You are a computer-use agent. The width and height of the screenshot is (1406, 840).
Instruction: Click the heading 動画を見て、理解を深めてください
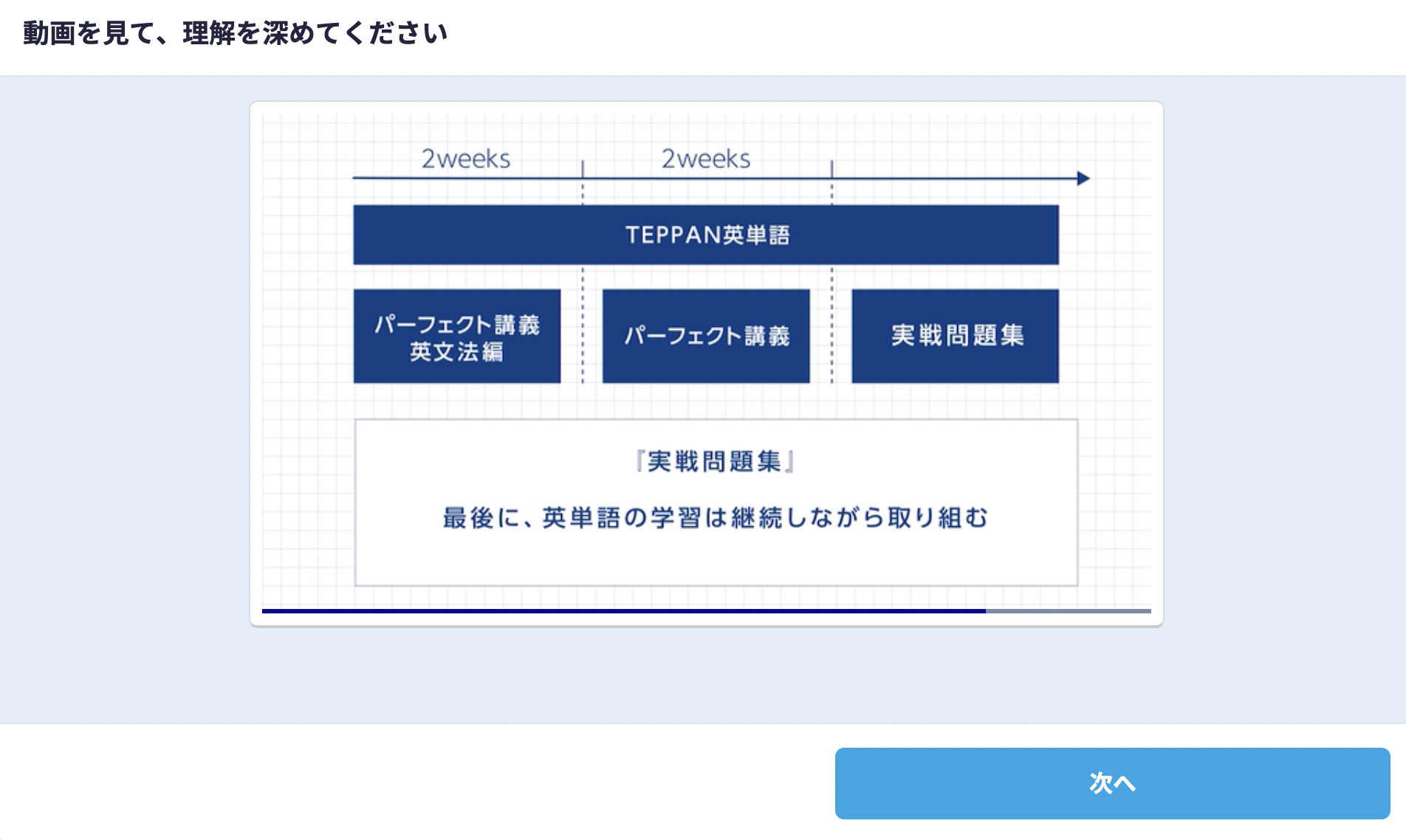236,33
